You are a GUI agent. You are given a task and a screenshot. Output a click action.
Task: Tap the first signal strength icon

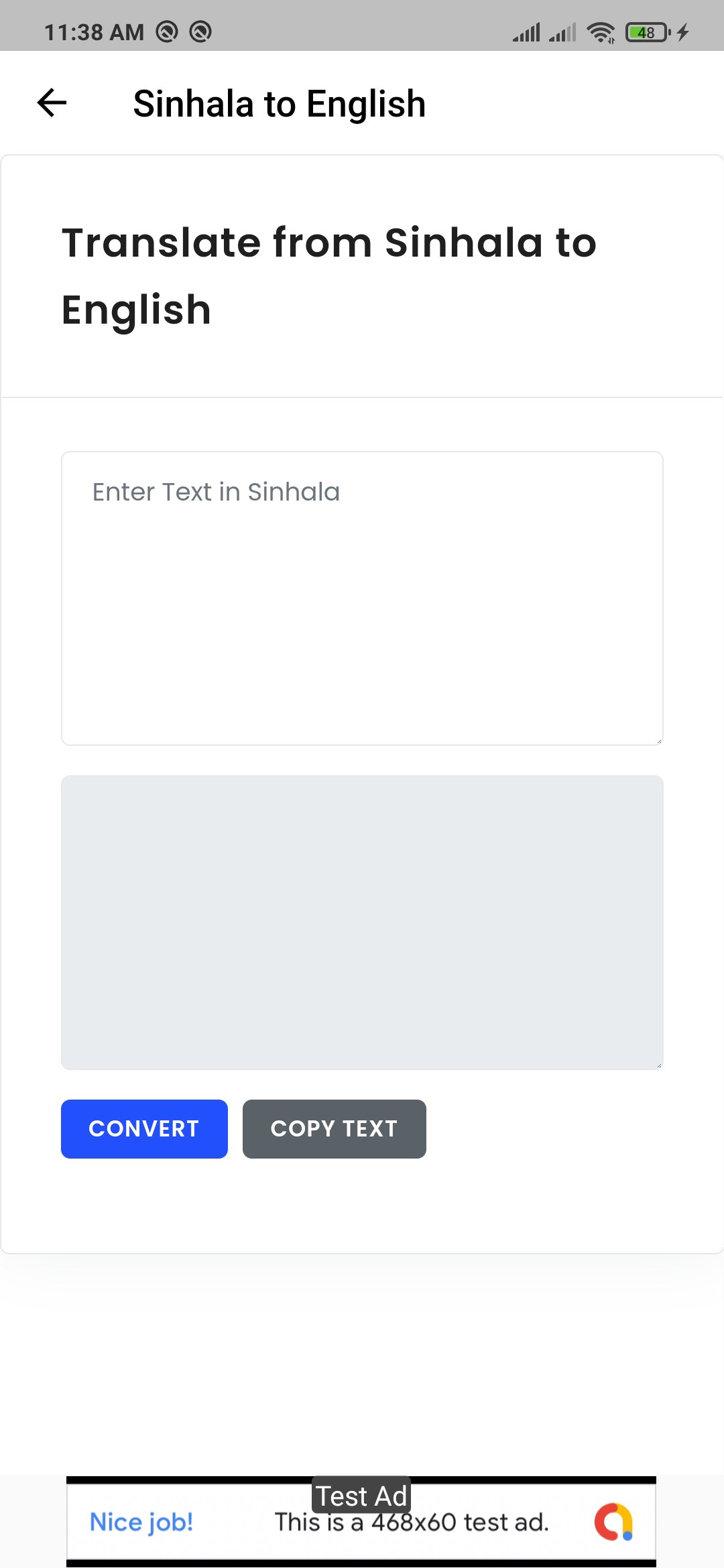point(526,32)
